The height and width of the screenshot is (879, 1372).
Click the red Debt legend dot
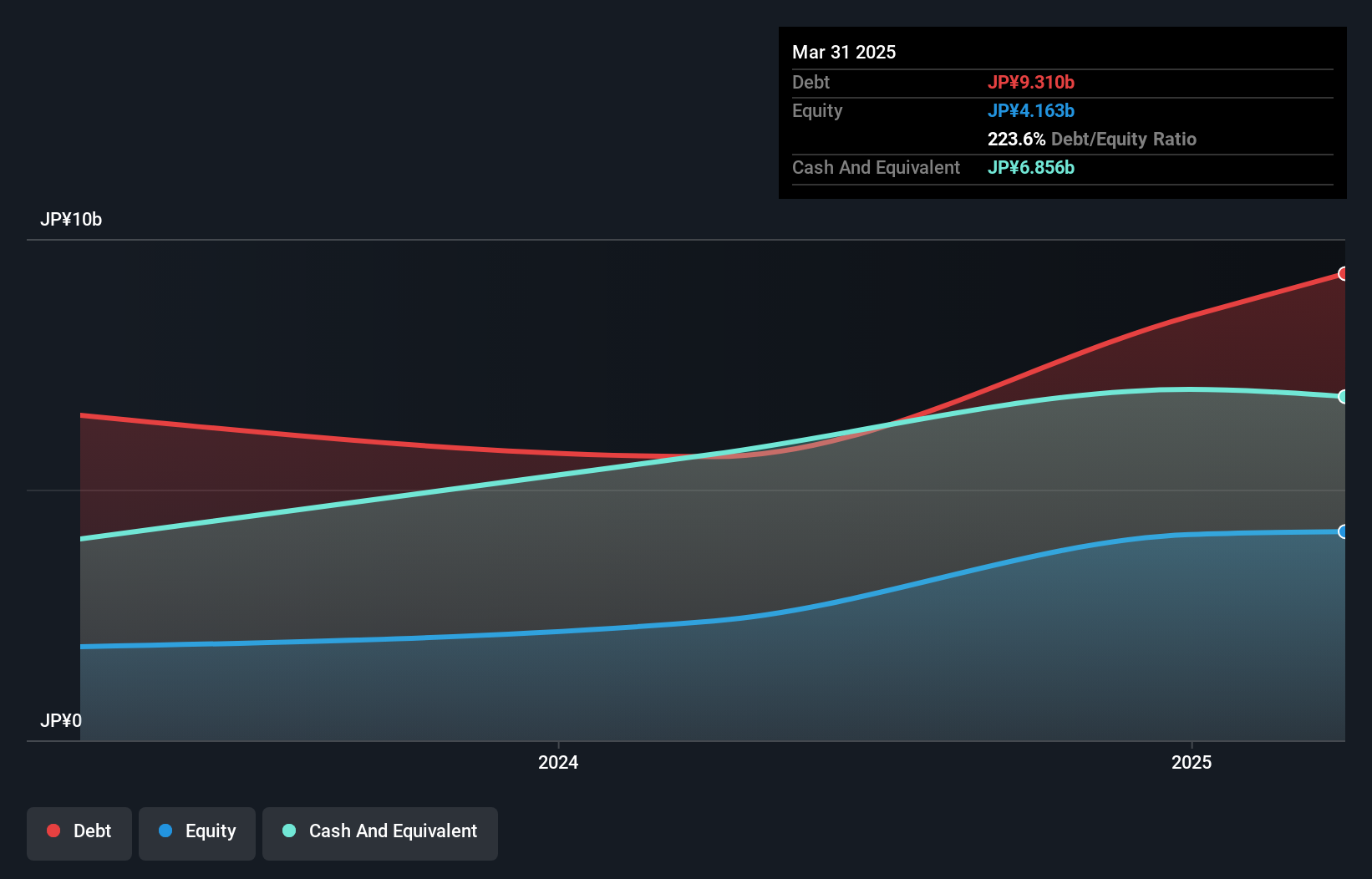point(53,831)
